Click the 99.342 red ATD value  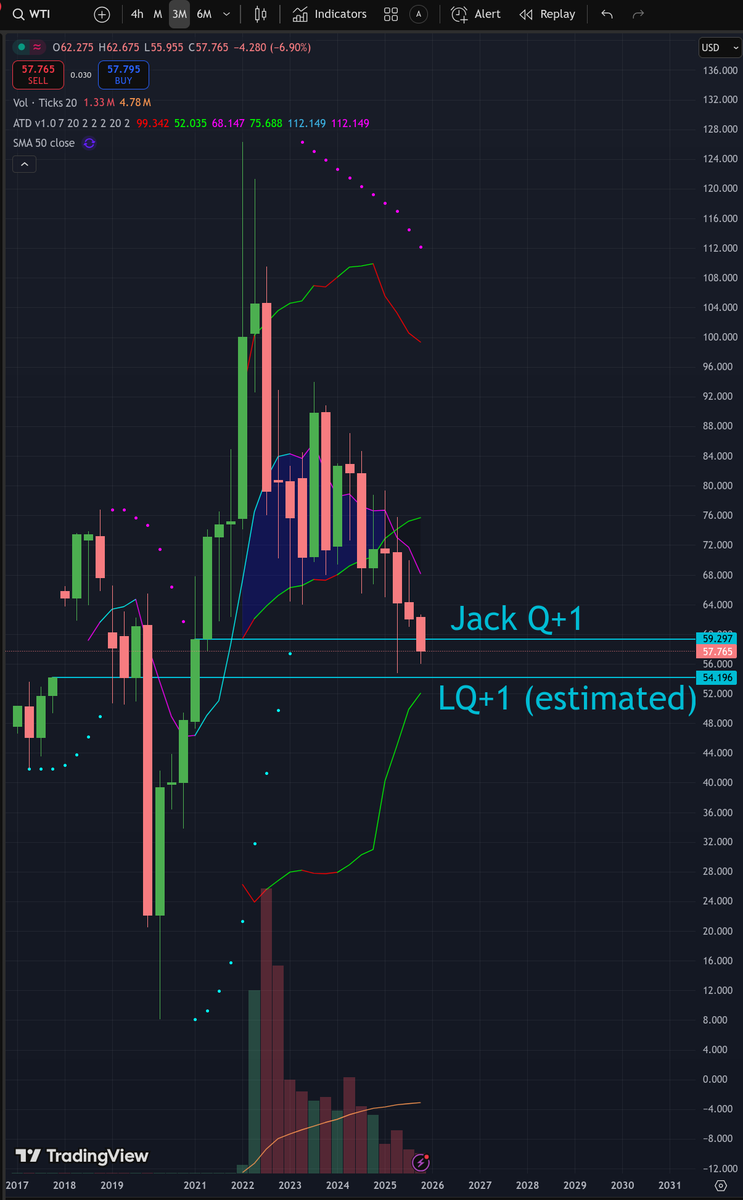point(154,123)
